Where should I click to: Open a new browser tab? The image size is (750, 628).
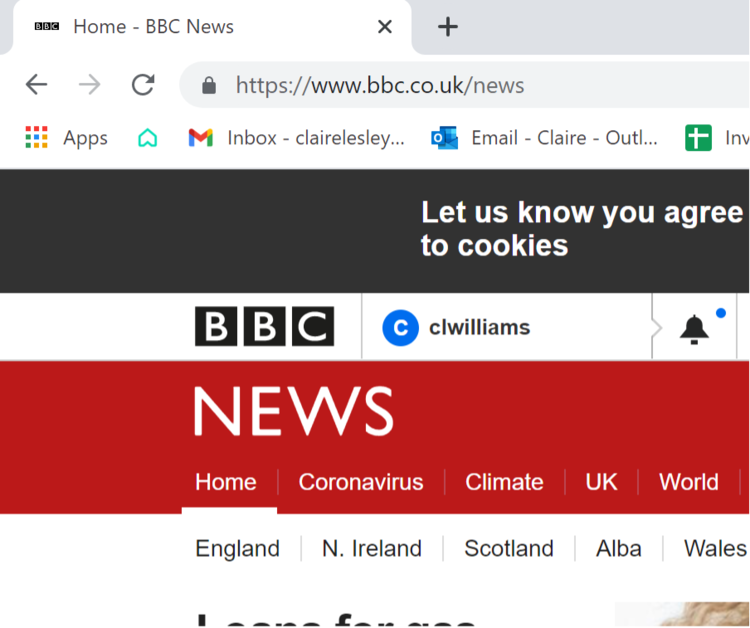448,27
